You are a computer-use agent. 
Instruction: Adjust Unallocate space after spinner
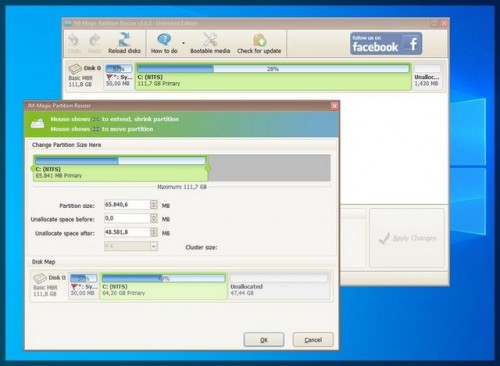click(154, 232)
